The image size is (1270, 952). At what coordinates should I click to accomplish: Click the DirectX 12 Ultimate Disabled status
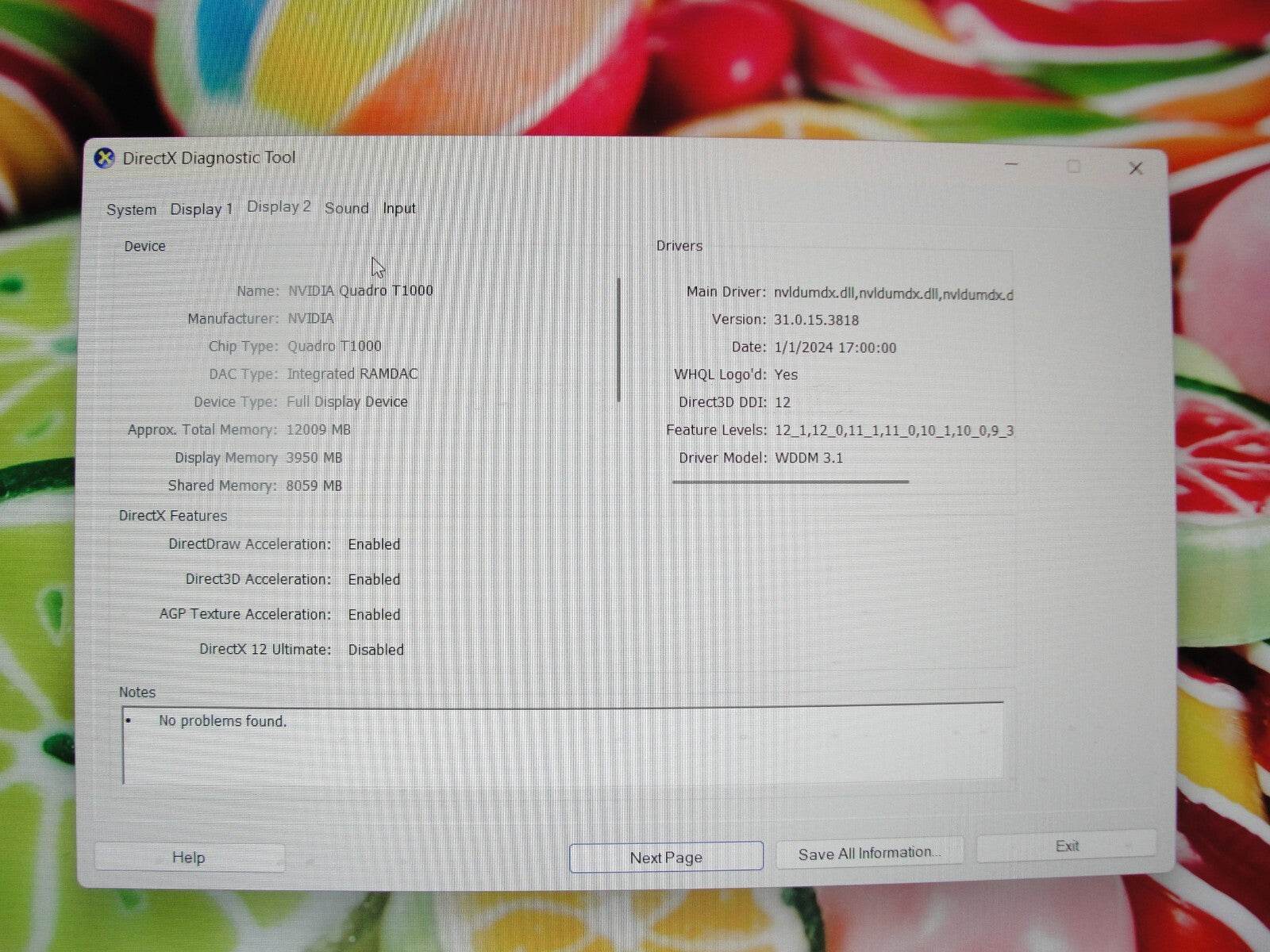(x=376, y=649)
